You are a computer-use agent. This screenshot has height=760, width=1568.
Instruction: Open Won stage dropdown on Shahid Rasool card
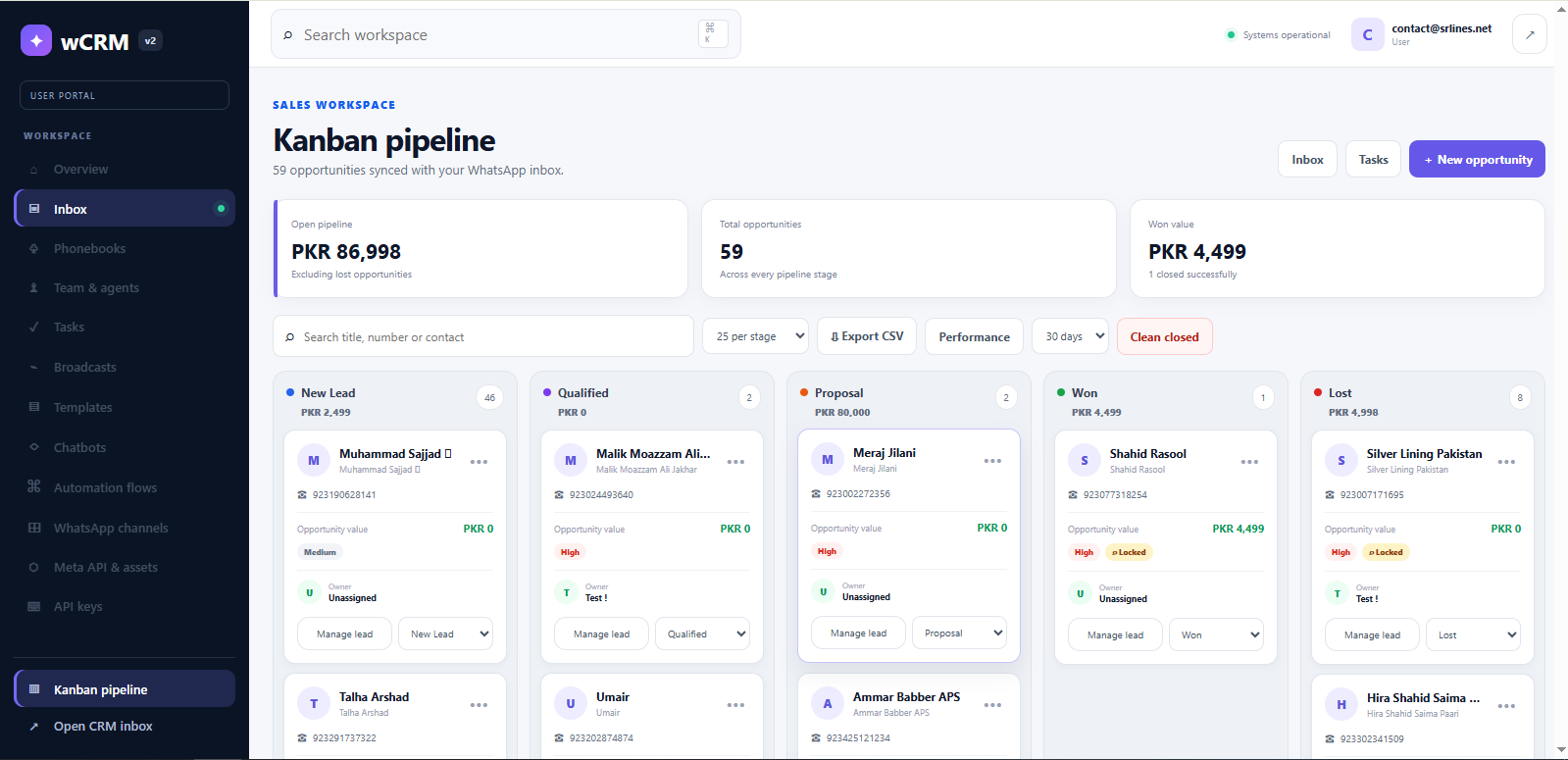[x=1216, y=634]
